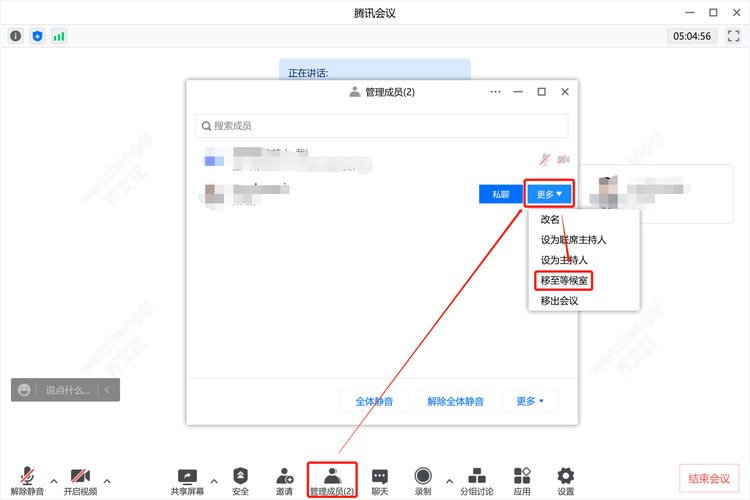
Task: Click the 结束会议 end meeting button
Action: (709, 478)
